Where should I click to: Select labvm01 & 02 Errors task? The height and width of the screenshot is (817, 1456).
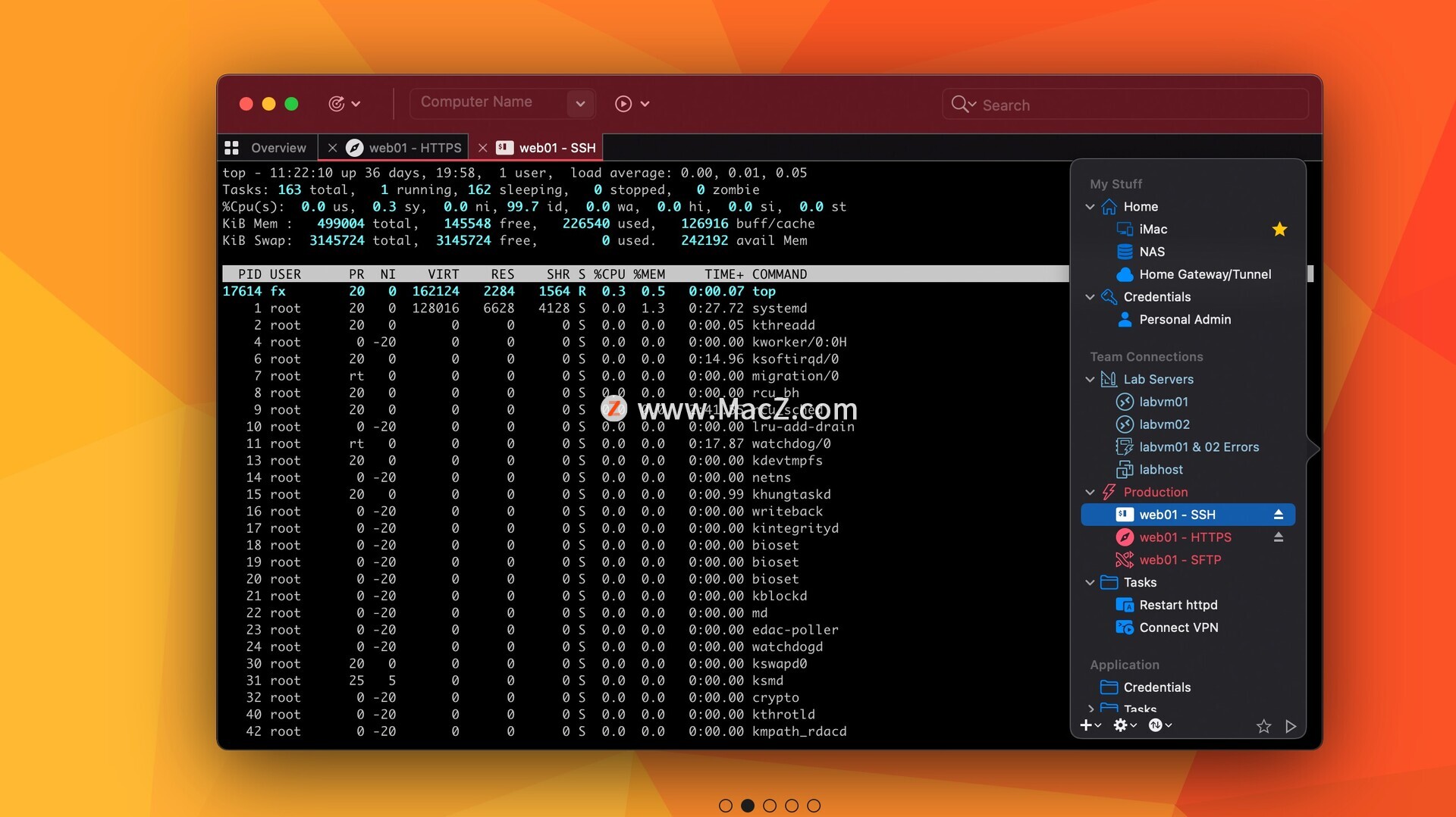(x=1188, y=447)
